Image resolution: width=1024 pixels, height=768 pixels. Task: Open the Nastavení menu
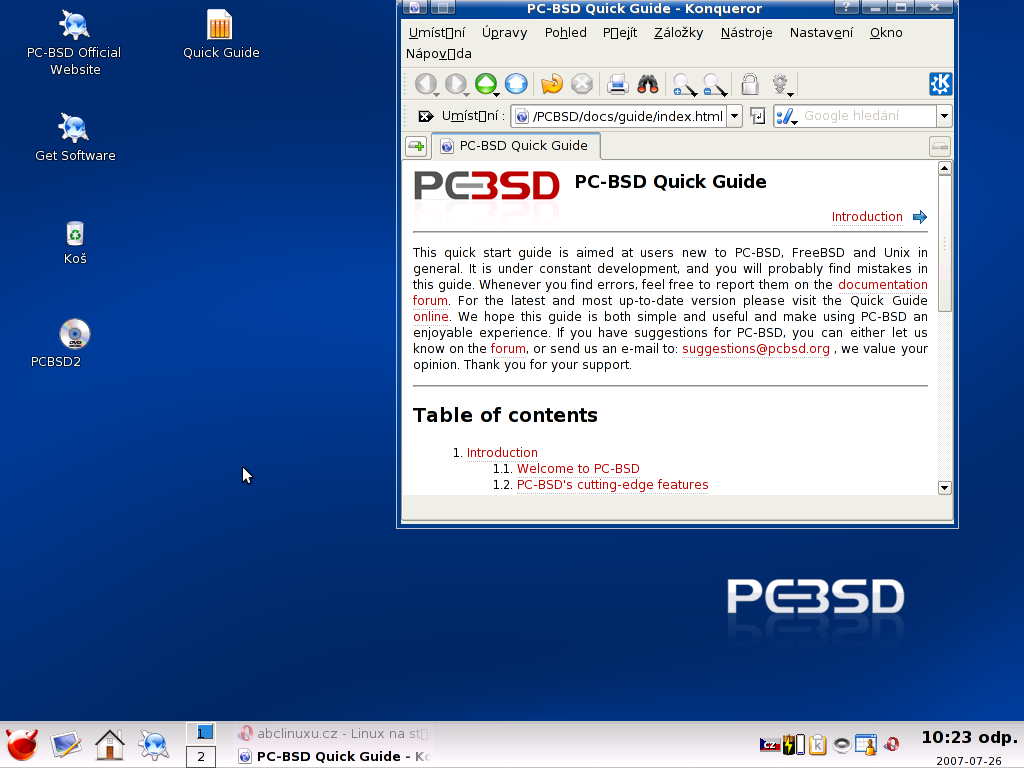click(x=821, y=33)
